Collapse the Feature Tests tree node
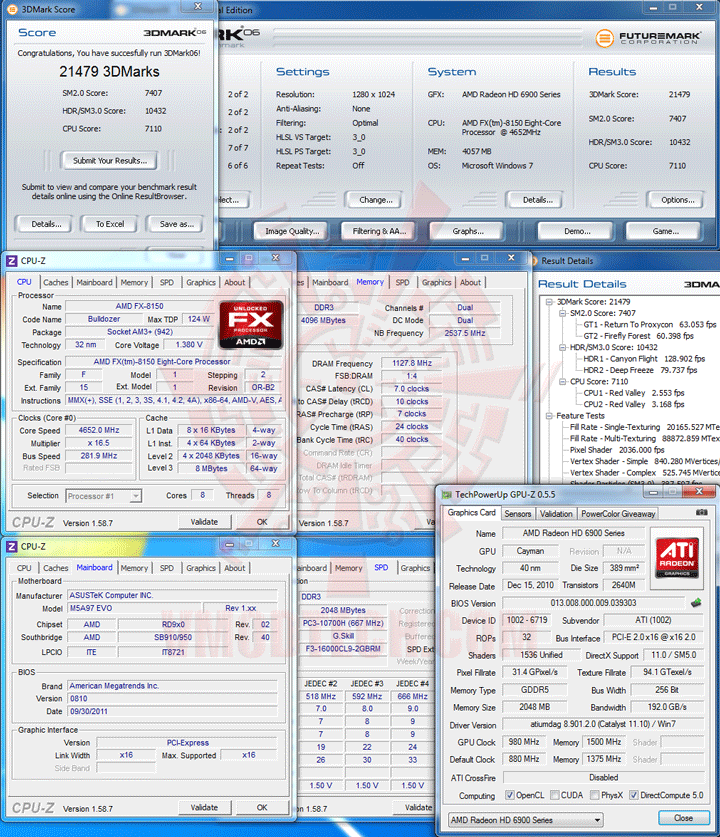720x837 pixels. [549, 416]
